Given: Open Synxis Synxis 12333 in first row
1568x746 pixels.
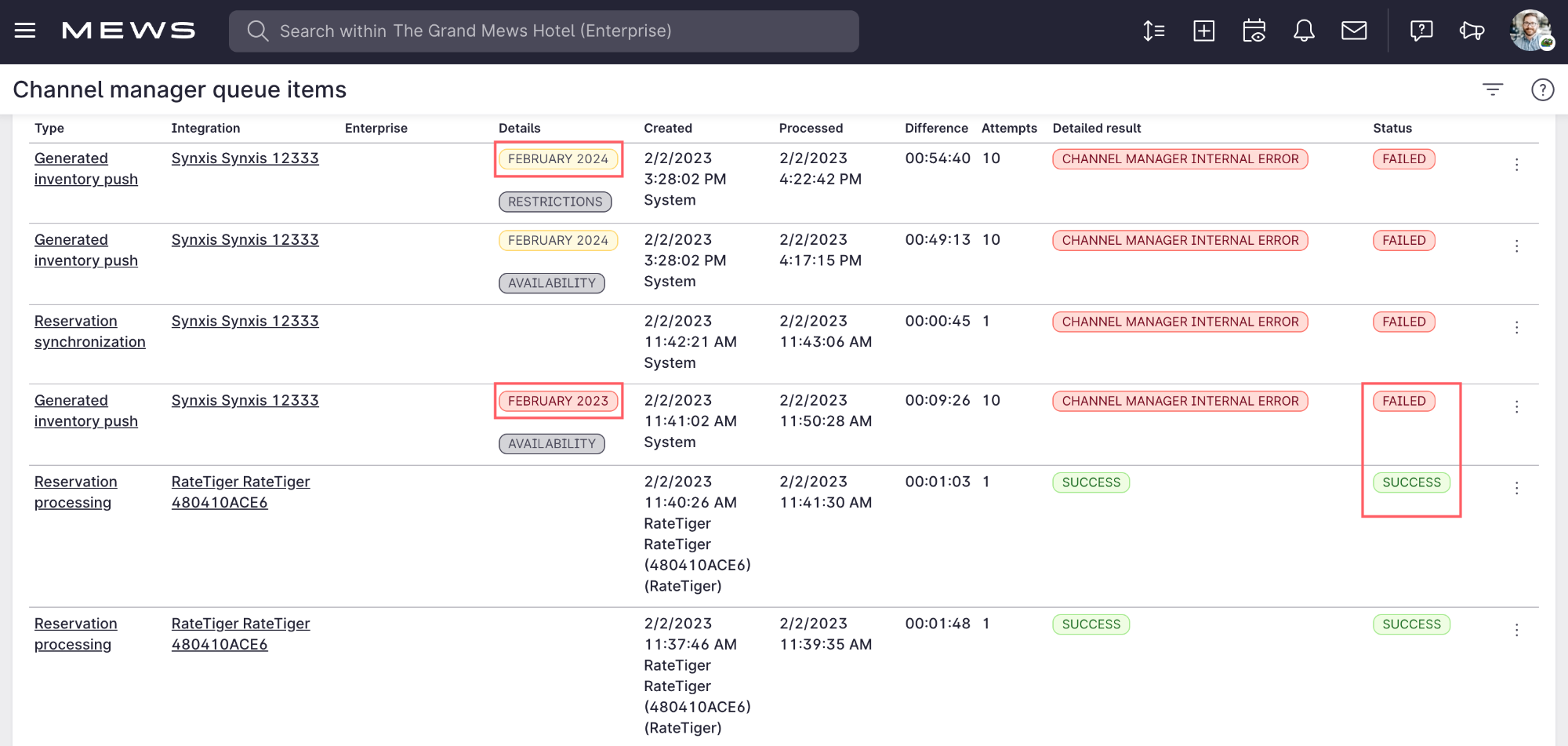Looking at the screenshot, I should click(245, 158).
